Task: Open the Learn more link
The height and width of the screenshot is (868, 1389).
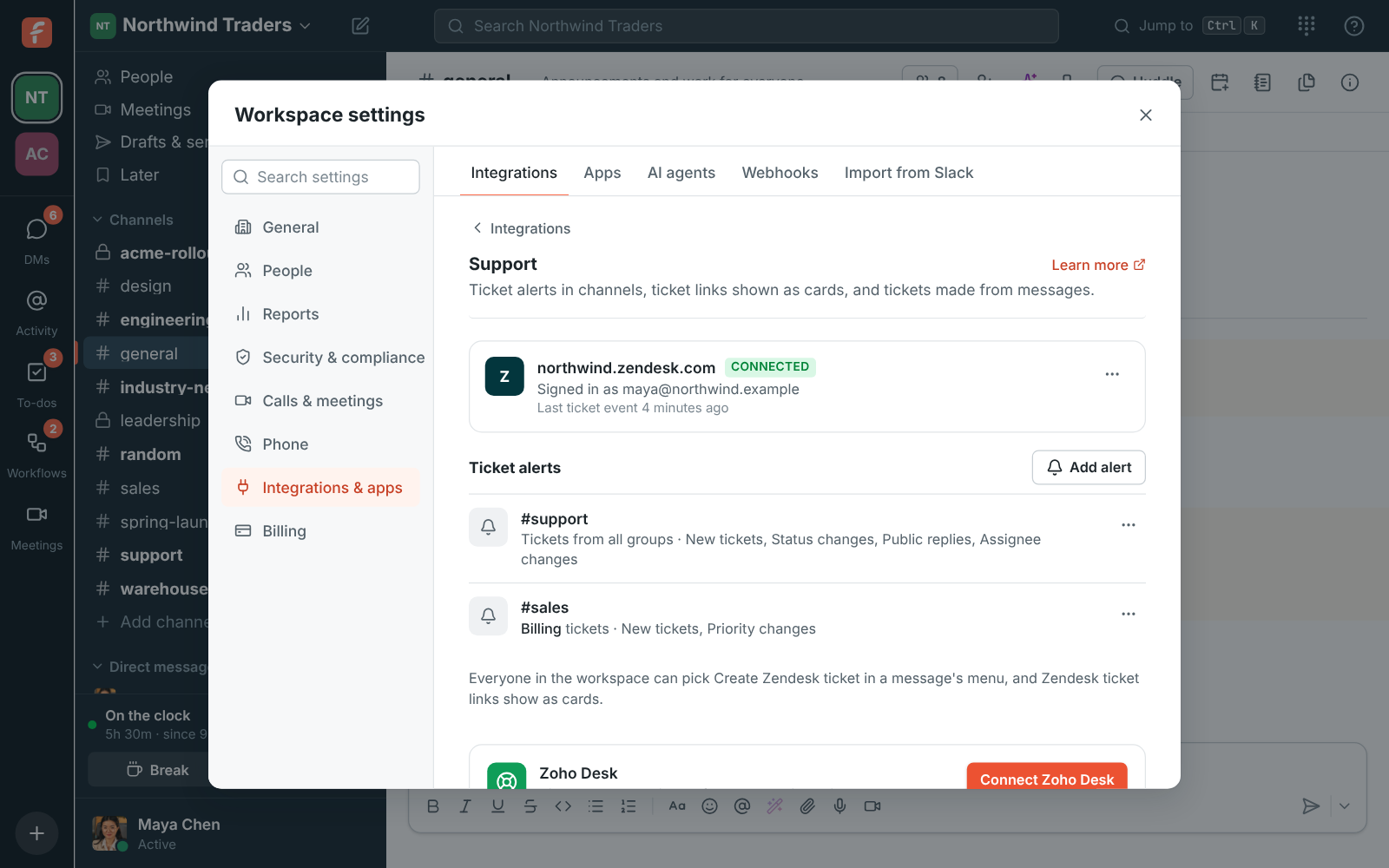Action: tap(1098, 265)
